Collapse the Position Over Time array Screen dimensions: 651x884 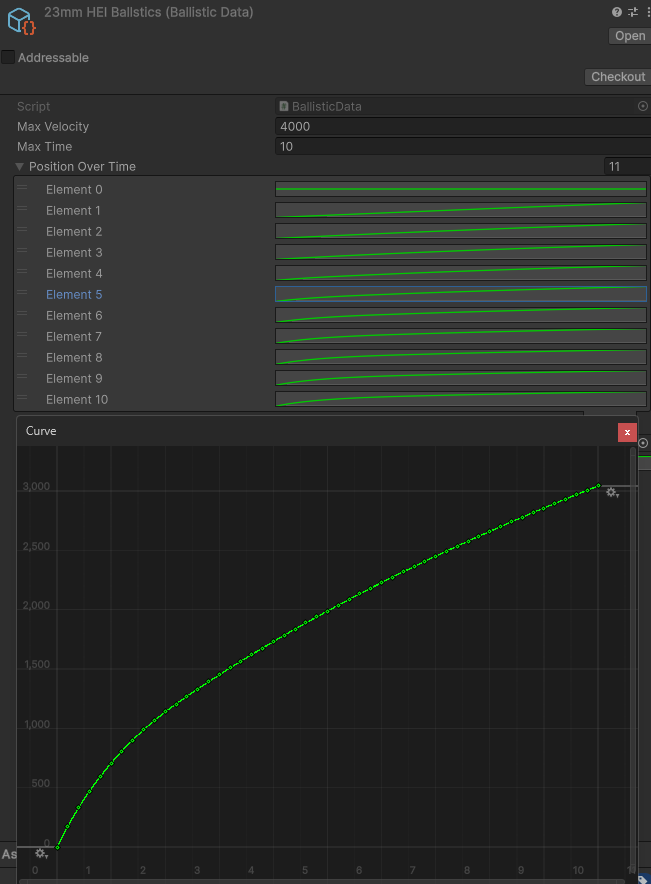(x=20, y=167)
